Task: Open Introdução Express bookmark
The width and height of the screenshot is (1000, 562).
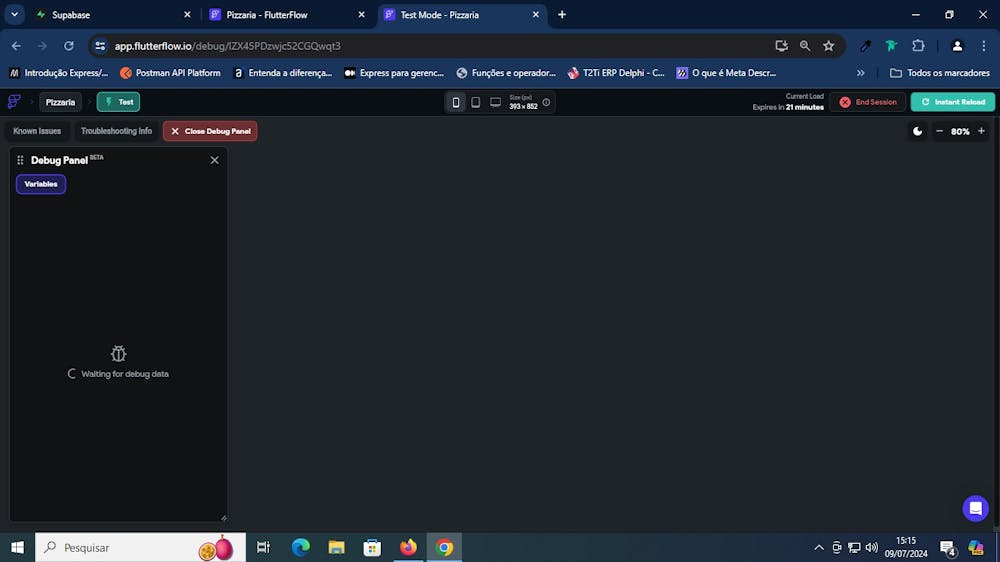Action: coord(59,73)
